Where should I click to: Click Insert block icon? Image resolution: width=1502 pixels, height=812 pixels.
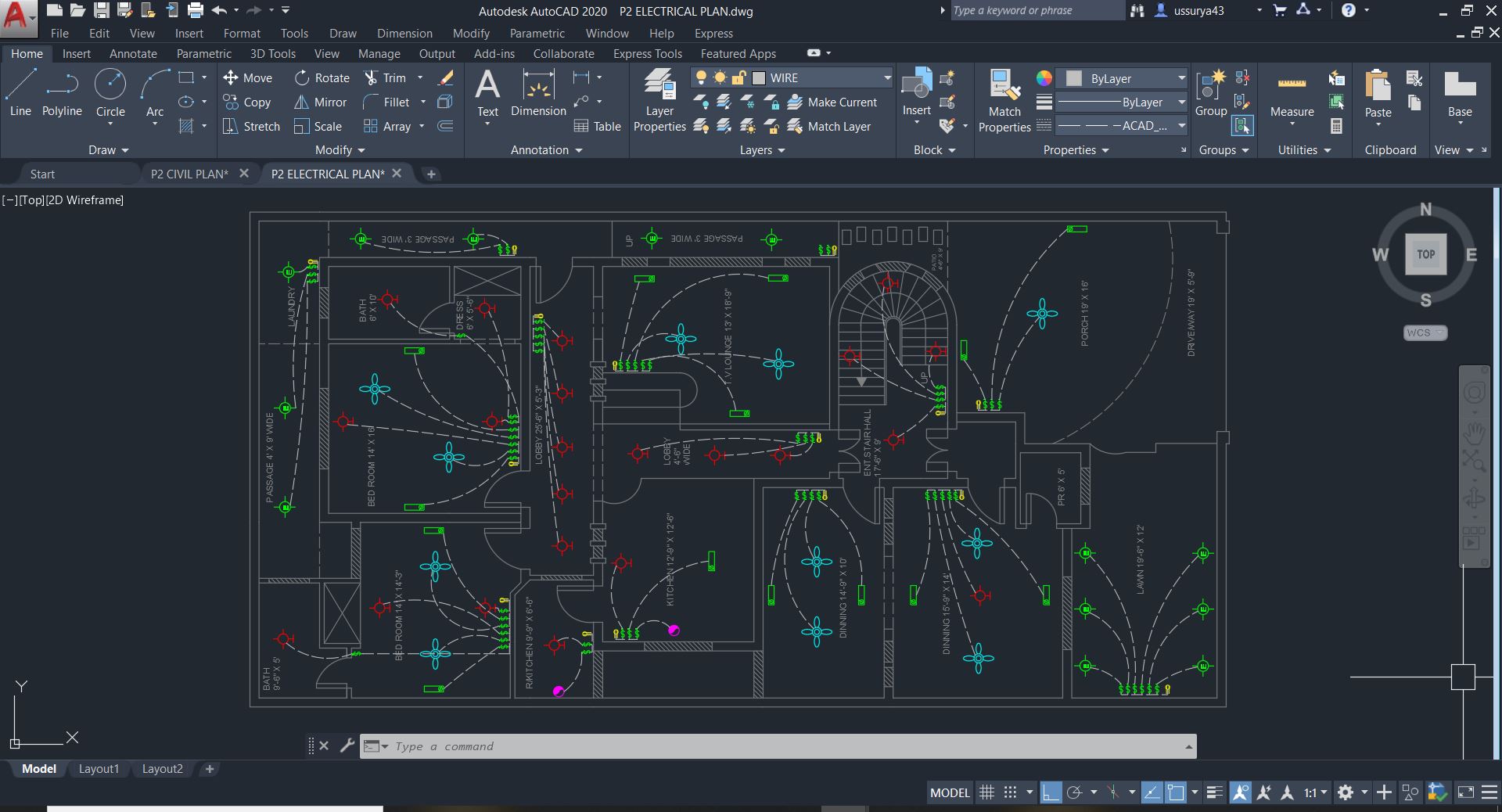(916, 92)
